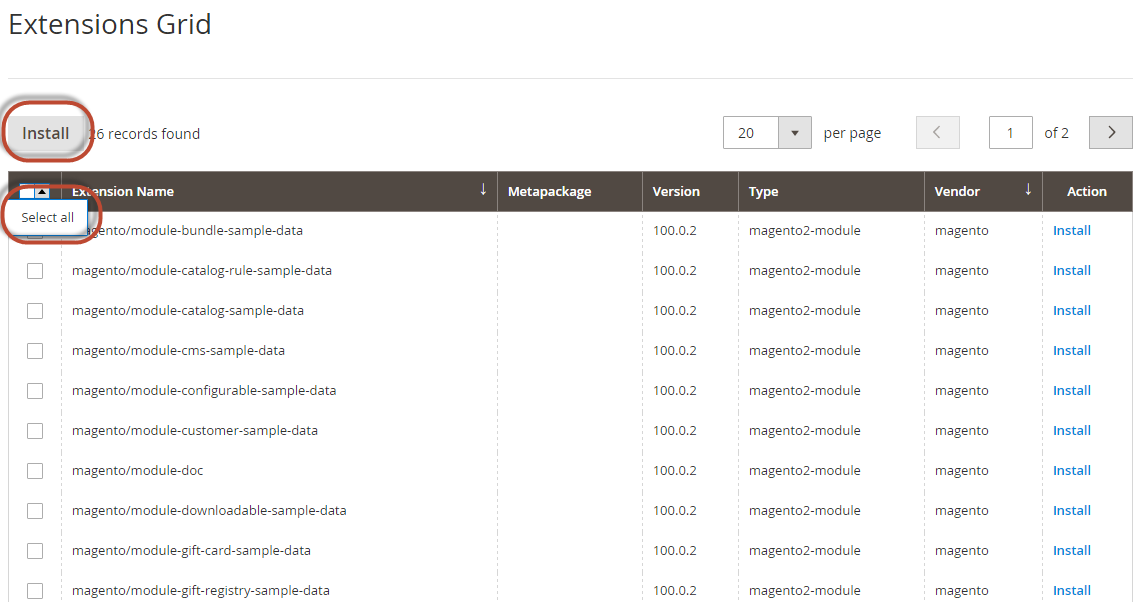Screen dimensions: 1137x602
Task: Select the text magento/module-downloadable-sample-data
Action: point(209,511)
